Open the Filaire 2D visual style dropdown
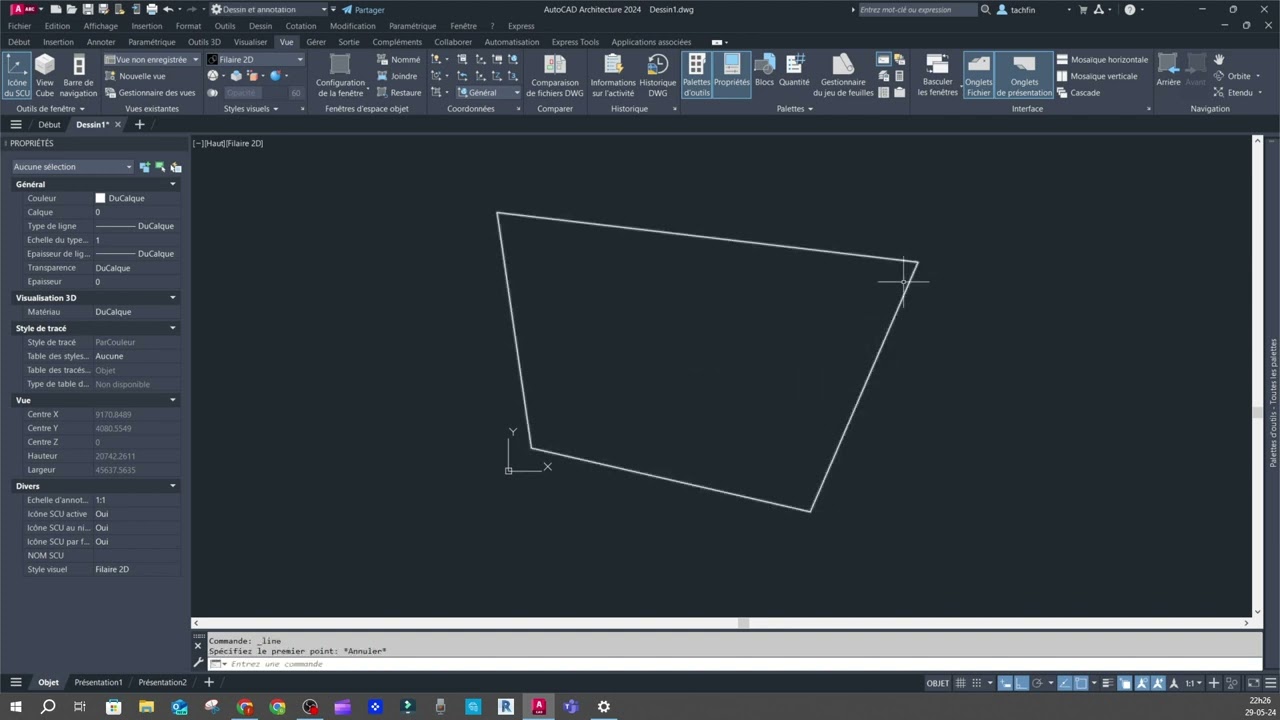This screenshot has width=1280, height=720. pos(255,60)
